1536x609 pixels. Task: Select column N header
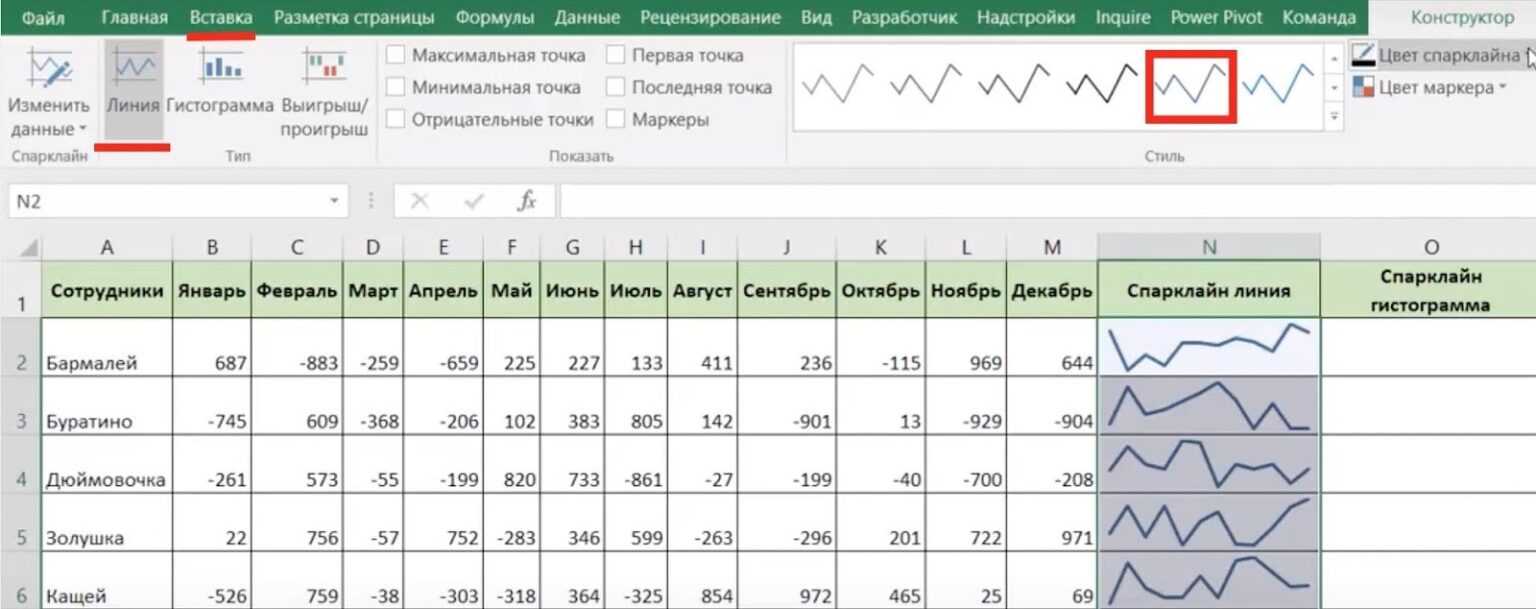coord(1208,247)
